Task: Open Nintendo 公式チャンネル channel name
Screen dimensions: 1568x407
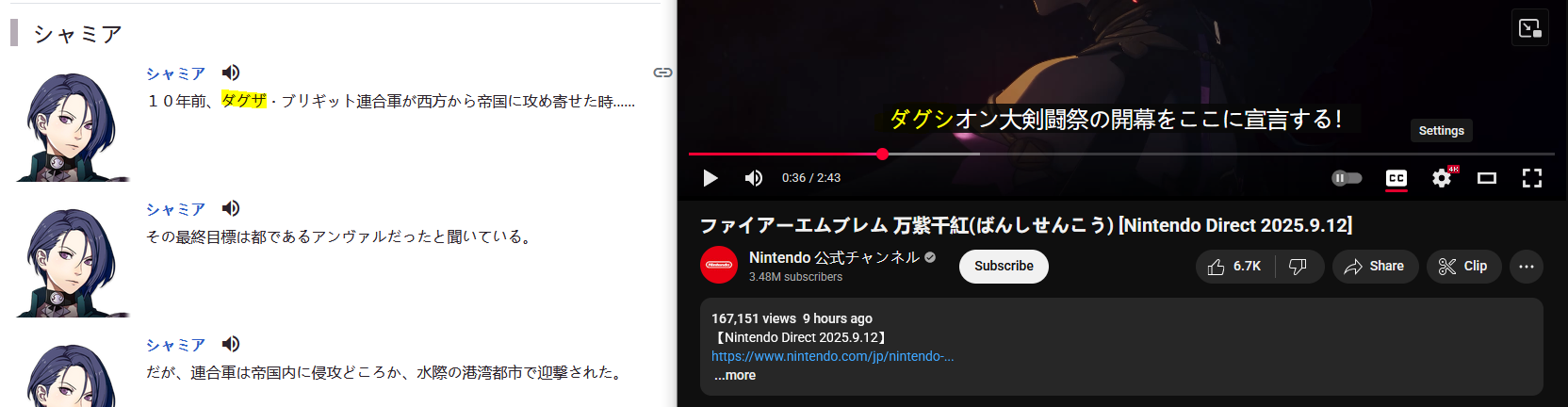Action: (x=834, y=257)
